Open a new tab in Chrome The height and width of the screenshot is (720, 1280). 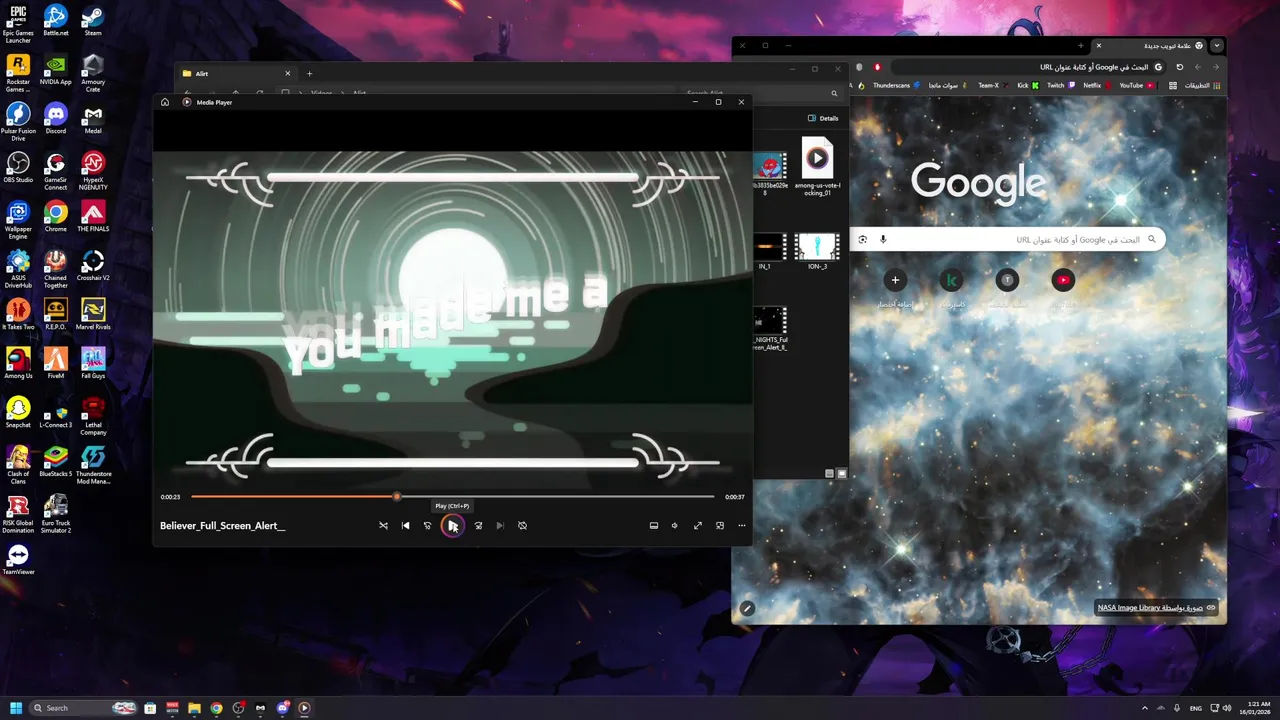click(x=1080, y=46)
